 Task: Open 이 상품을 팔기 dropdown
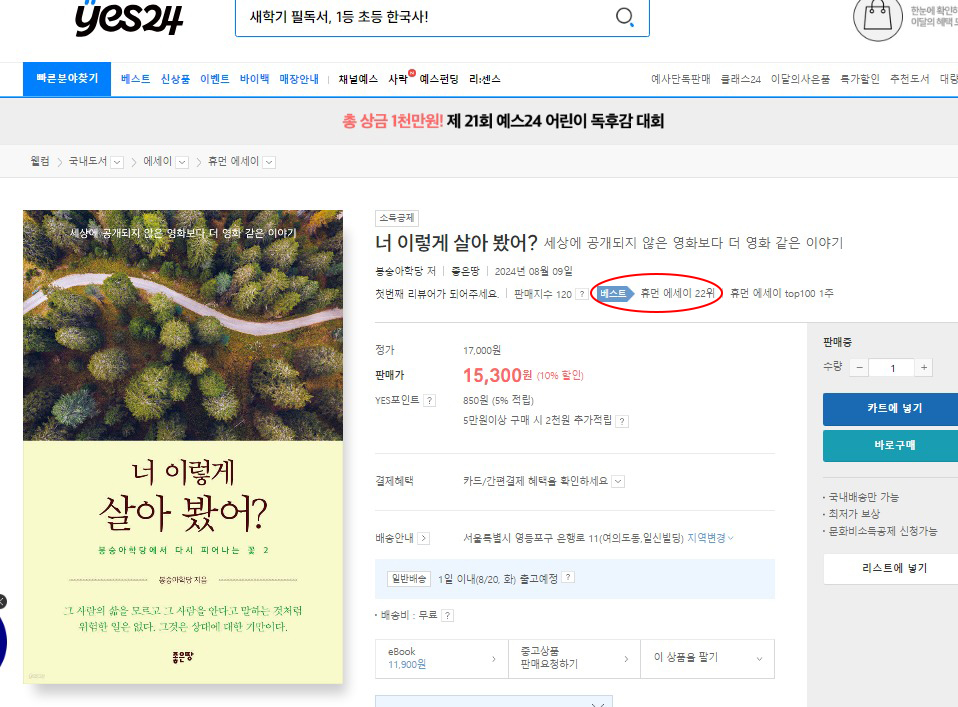708,658
